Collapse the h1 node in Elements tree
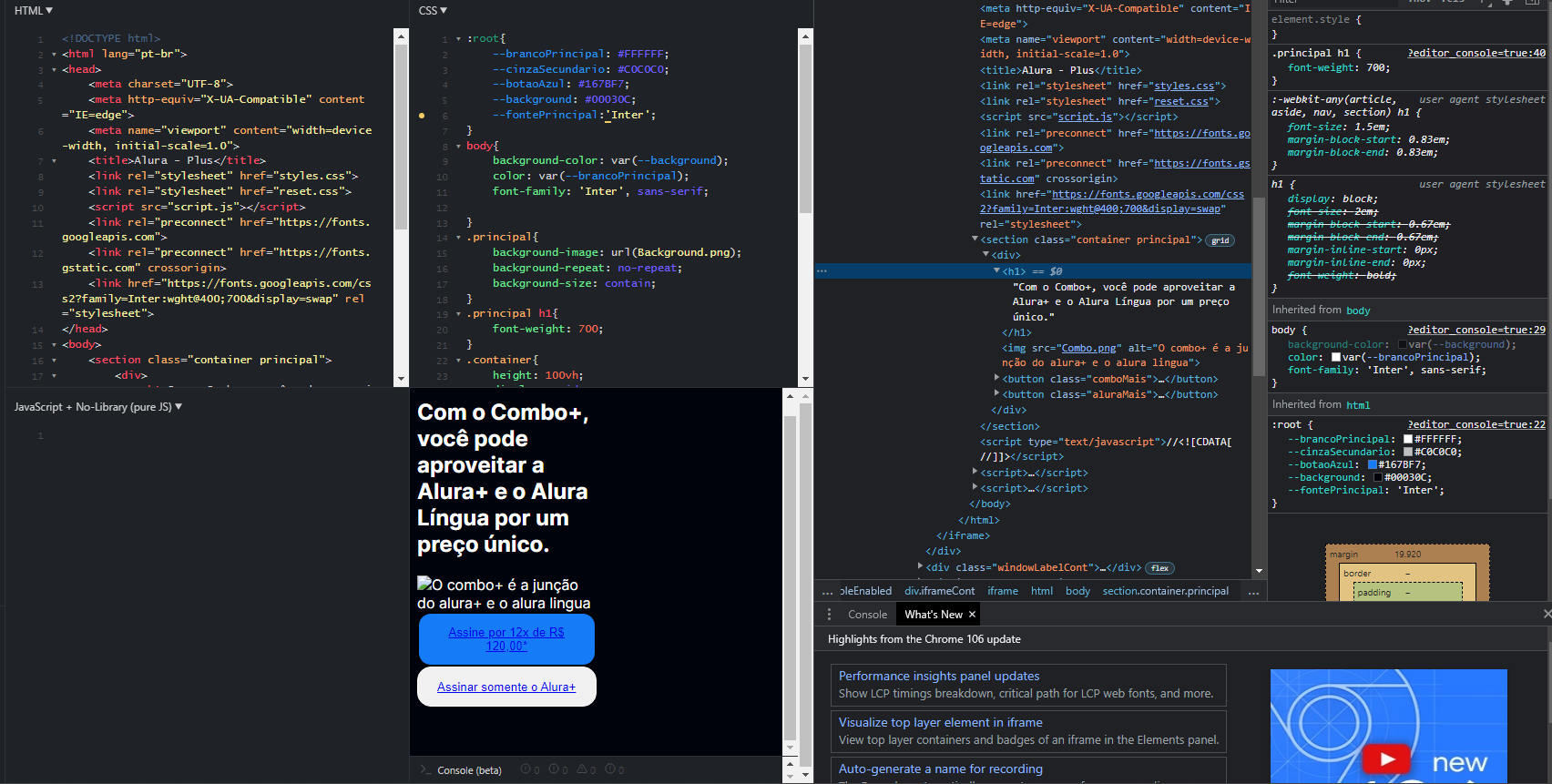Image resolution: width=1552 pixels, height=784 pixels. 996,271
